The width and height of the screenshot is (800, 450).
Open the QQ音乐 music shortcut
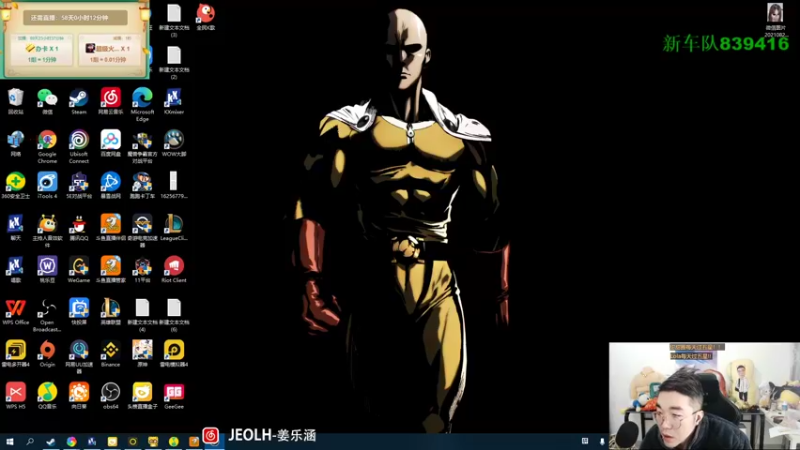(47, 393)
